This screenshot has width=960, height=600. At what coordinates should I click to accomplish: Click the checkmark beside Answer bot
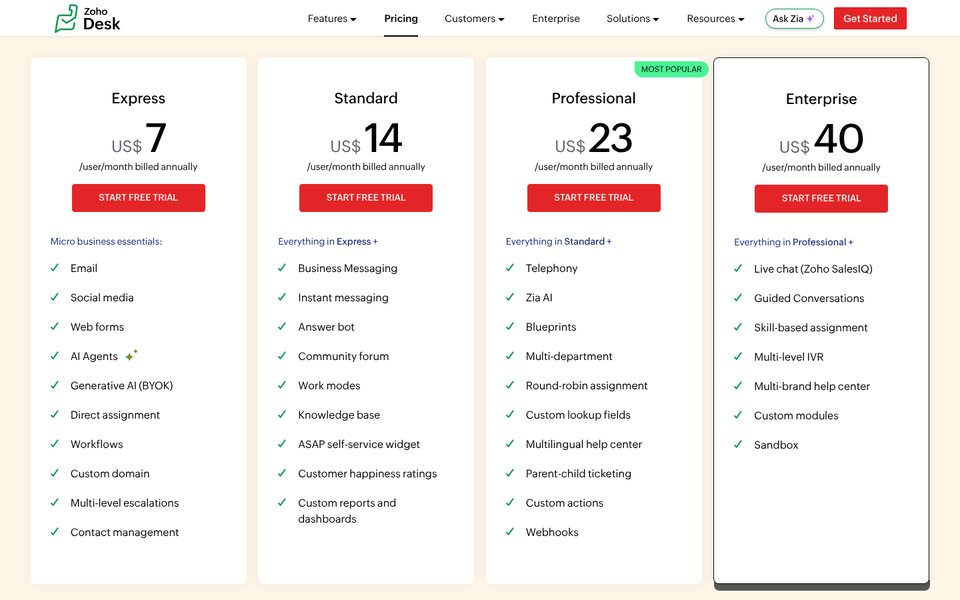click(x=282, y=326)
